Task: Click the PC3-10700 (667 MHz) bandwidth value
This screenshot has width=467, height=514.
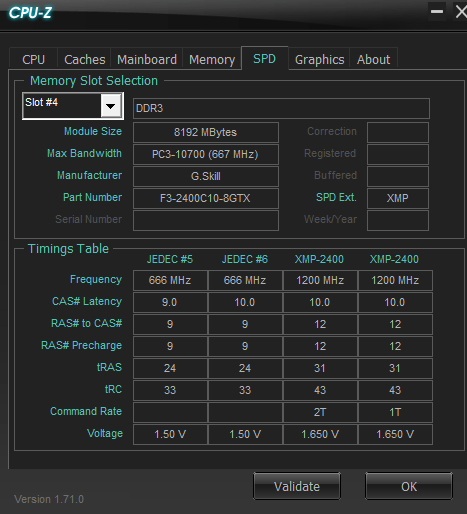Action: click(x=206, y=154)
